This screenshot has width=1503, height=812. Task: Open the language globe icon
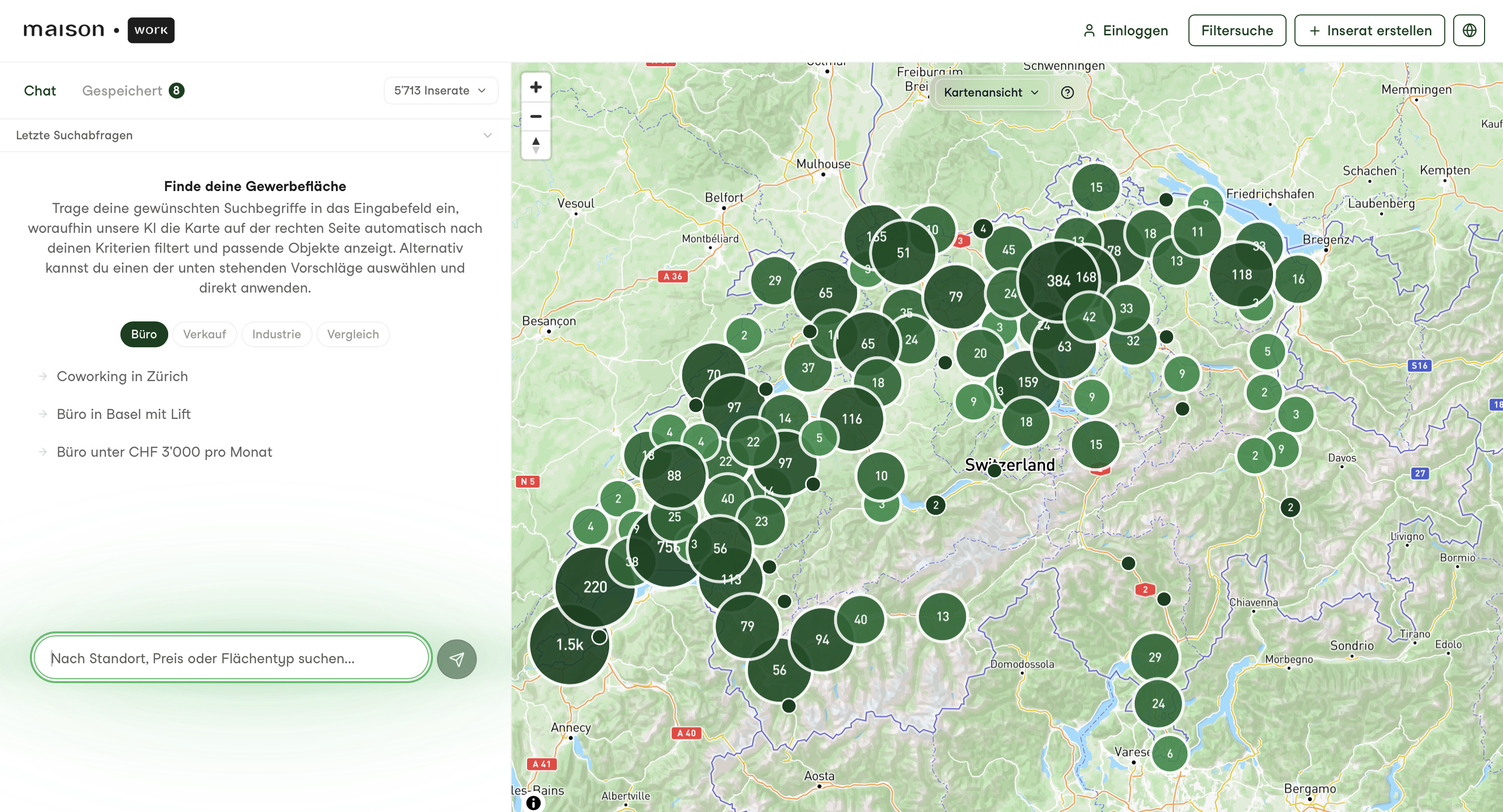coord(1469,30)
